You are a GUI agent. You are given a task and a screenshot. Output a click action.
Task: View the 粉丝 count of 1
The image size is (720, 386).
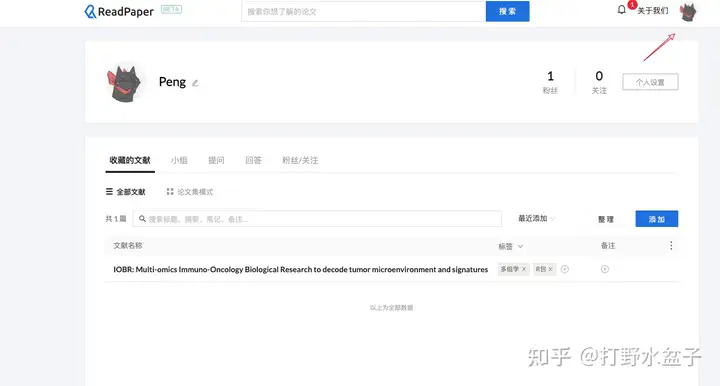coord(550,82)
